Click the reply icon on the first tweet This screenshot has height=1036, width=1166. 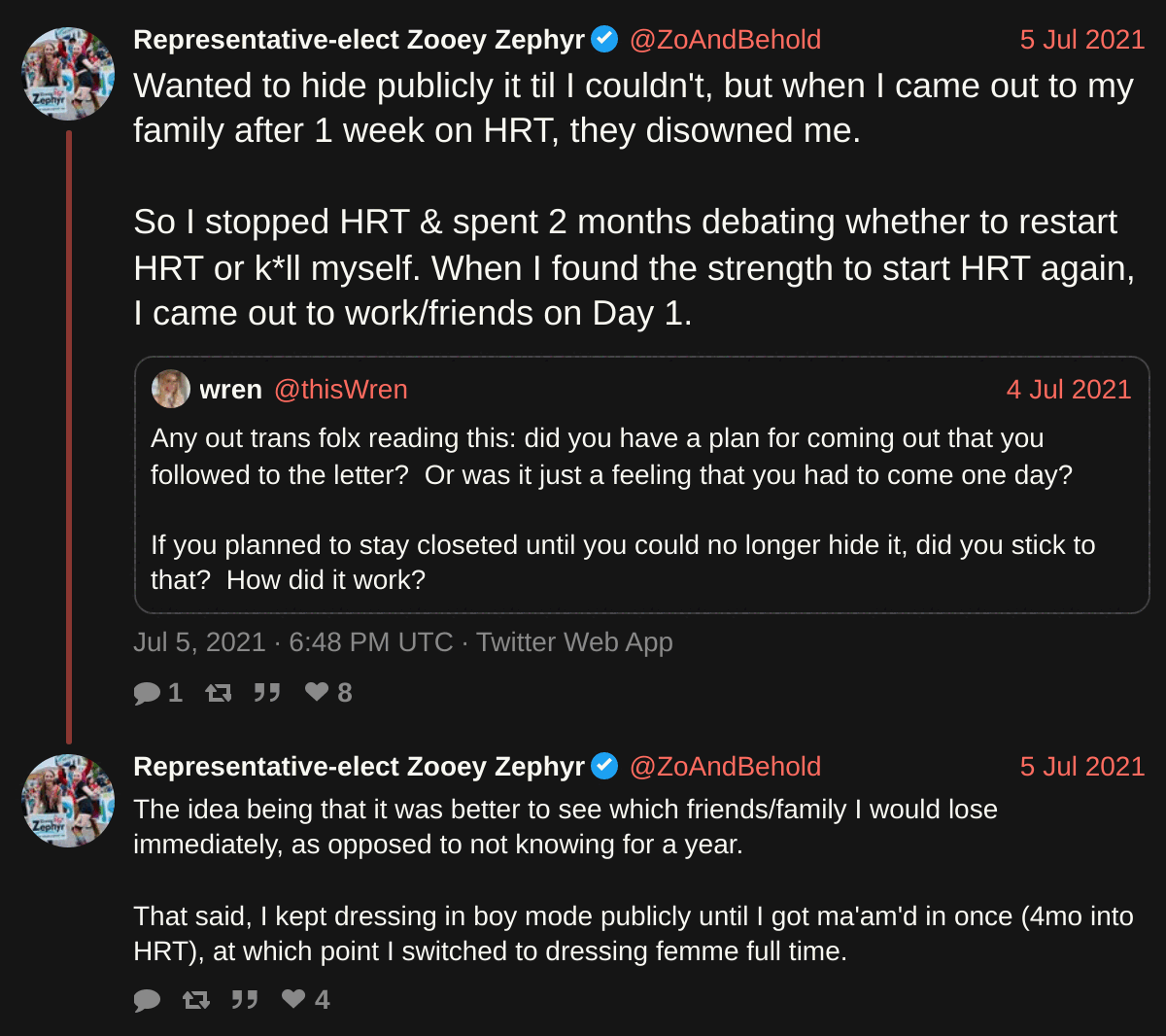[148, 693]
